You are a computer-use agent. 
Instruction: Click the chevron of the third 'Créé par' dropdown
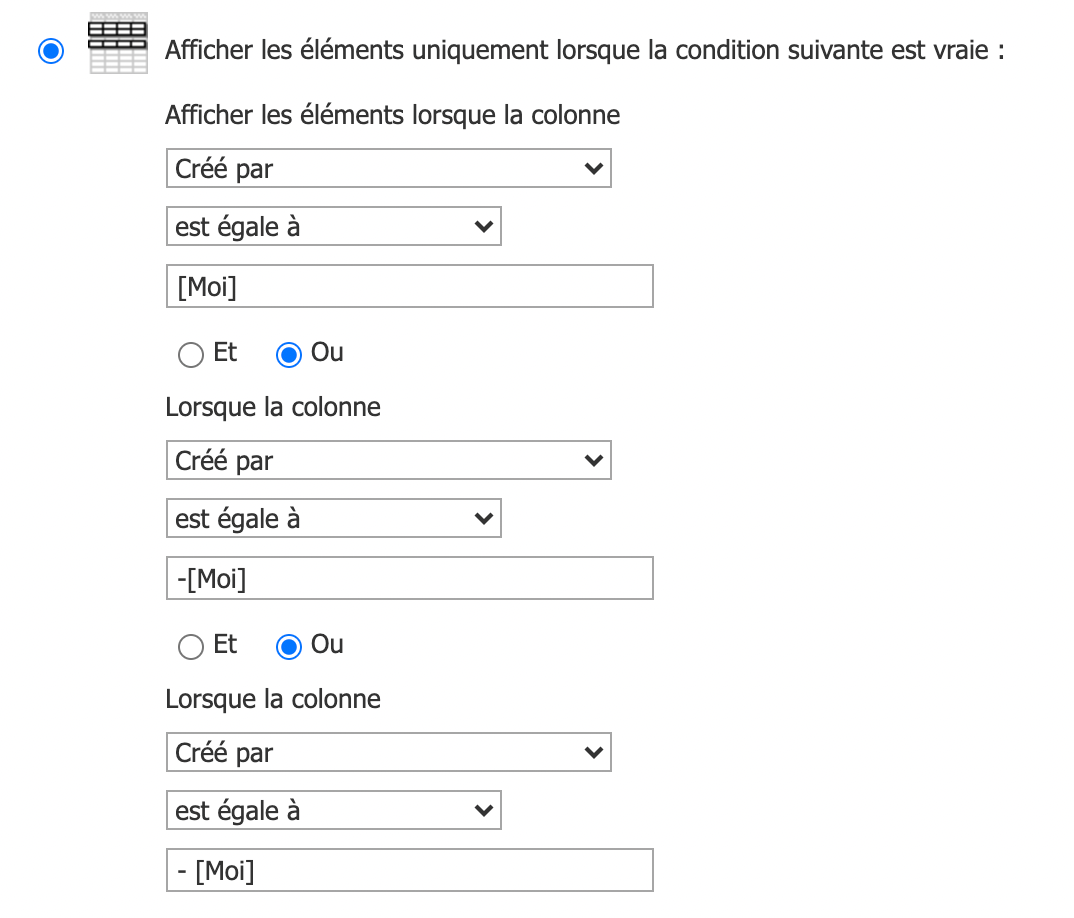(594, 752)
